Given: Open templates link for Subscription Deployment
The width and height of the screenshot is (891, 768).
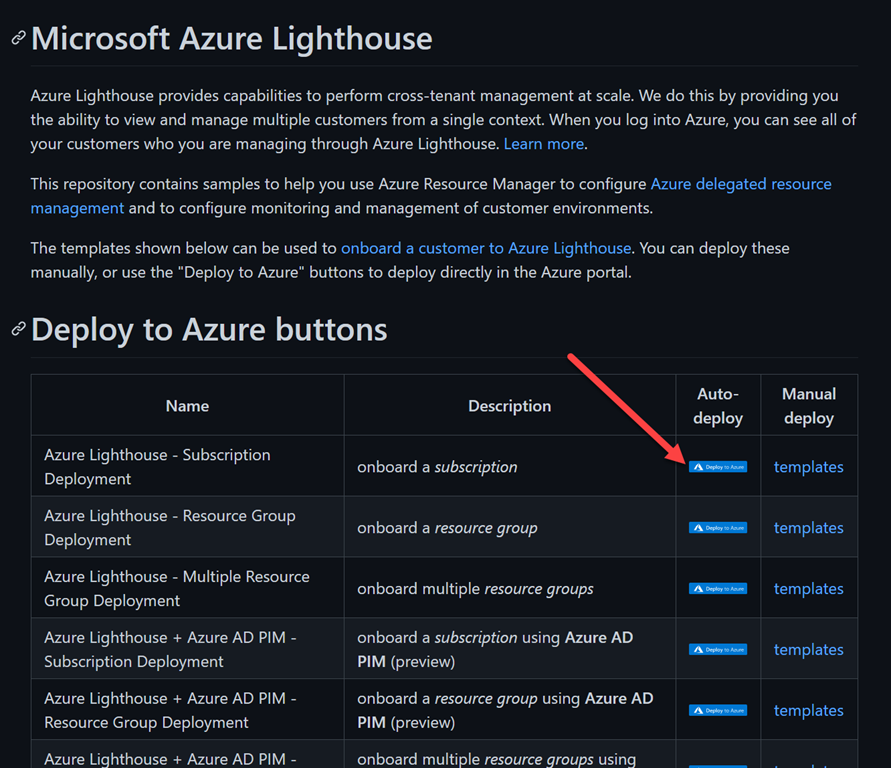Looking at the screenshot, I should pyautogui.click(x=808, y=467).
